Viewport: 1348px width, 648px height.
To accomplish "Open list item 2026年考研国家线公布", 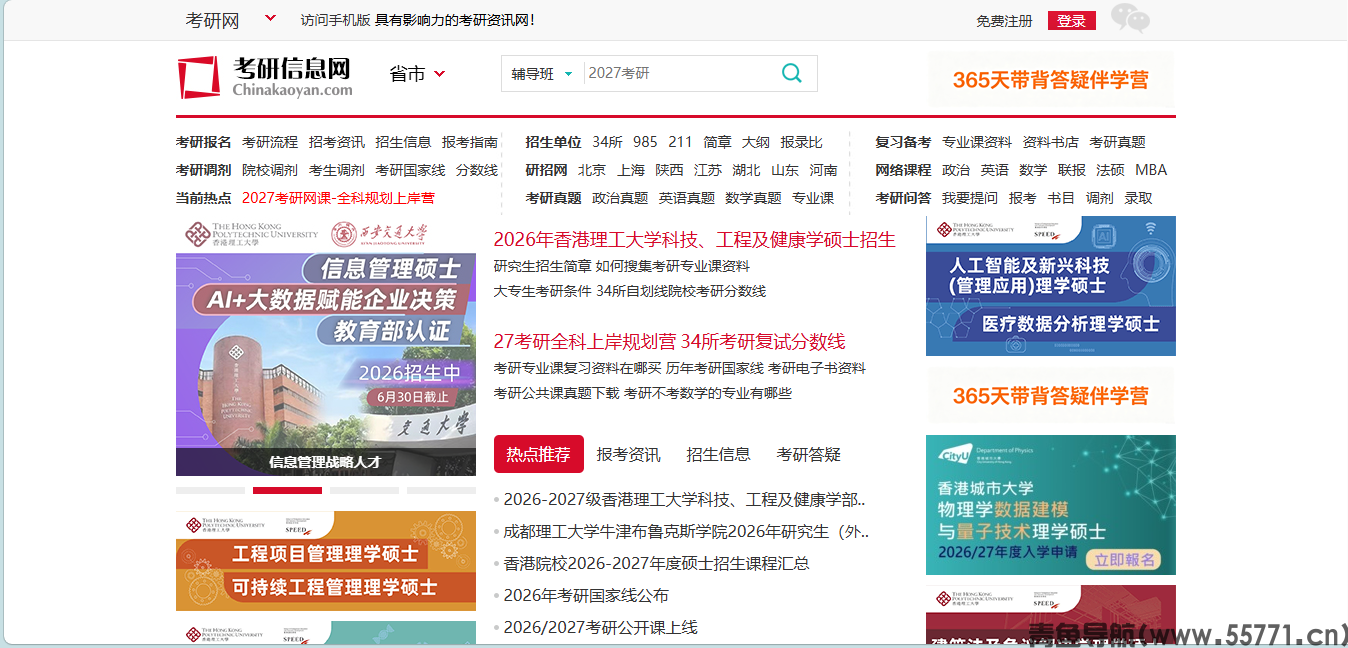I will click(x=586, y=595).
